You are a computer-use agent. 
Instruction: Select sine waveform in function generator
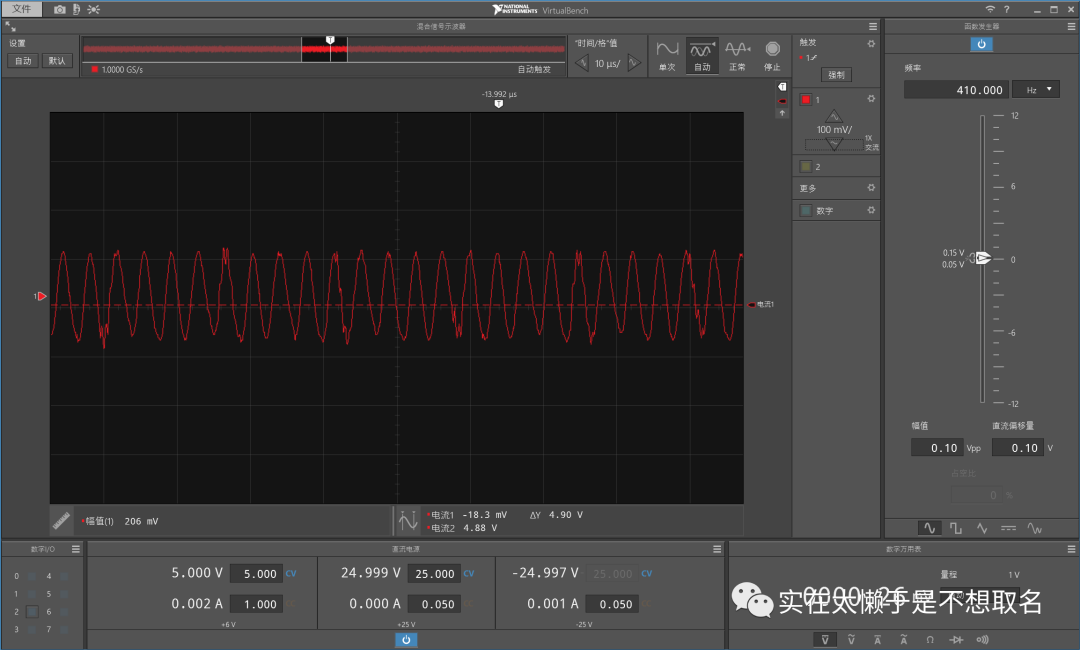click(929, 527)
